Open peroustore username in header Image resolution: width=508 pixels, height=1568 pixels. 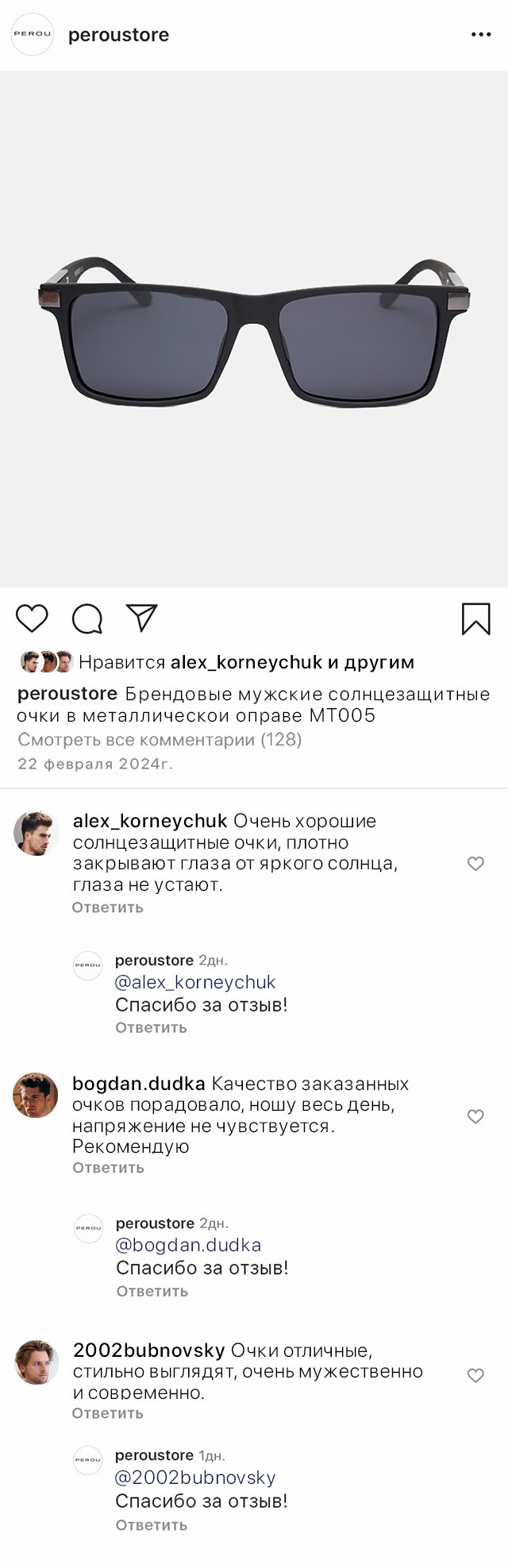[x=118, y=35]
